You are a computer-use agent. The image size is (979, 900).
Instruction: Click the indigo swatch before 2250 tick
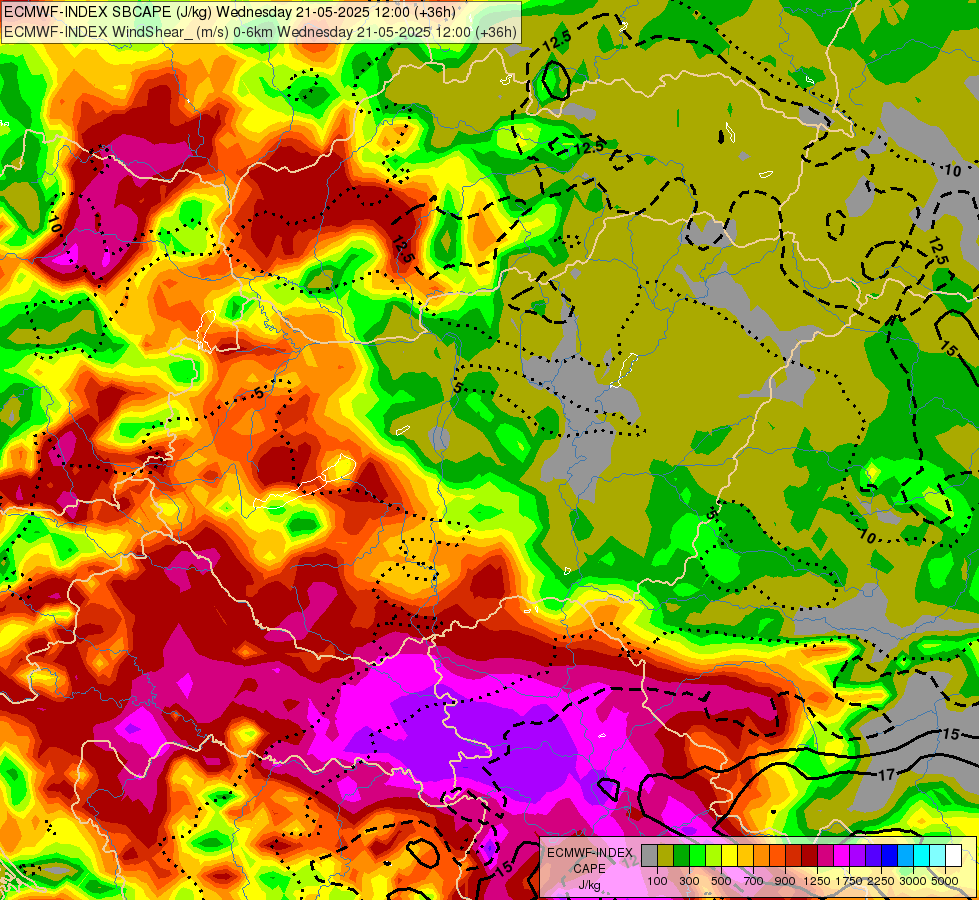(873, 856)
